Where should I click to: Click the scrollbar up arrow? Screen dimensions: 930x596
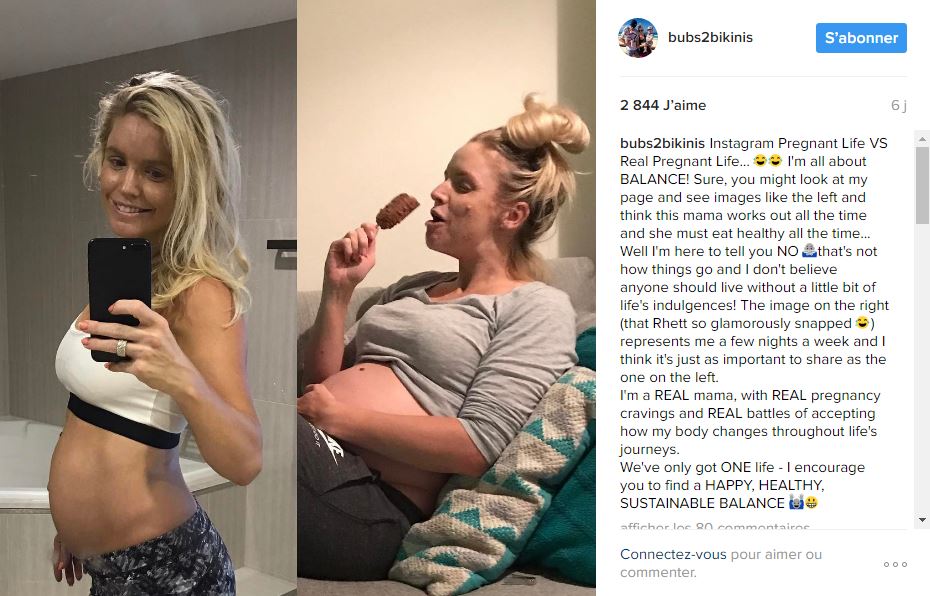click(x=922, y=140)
